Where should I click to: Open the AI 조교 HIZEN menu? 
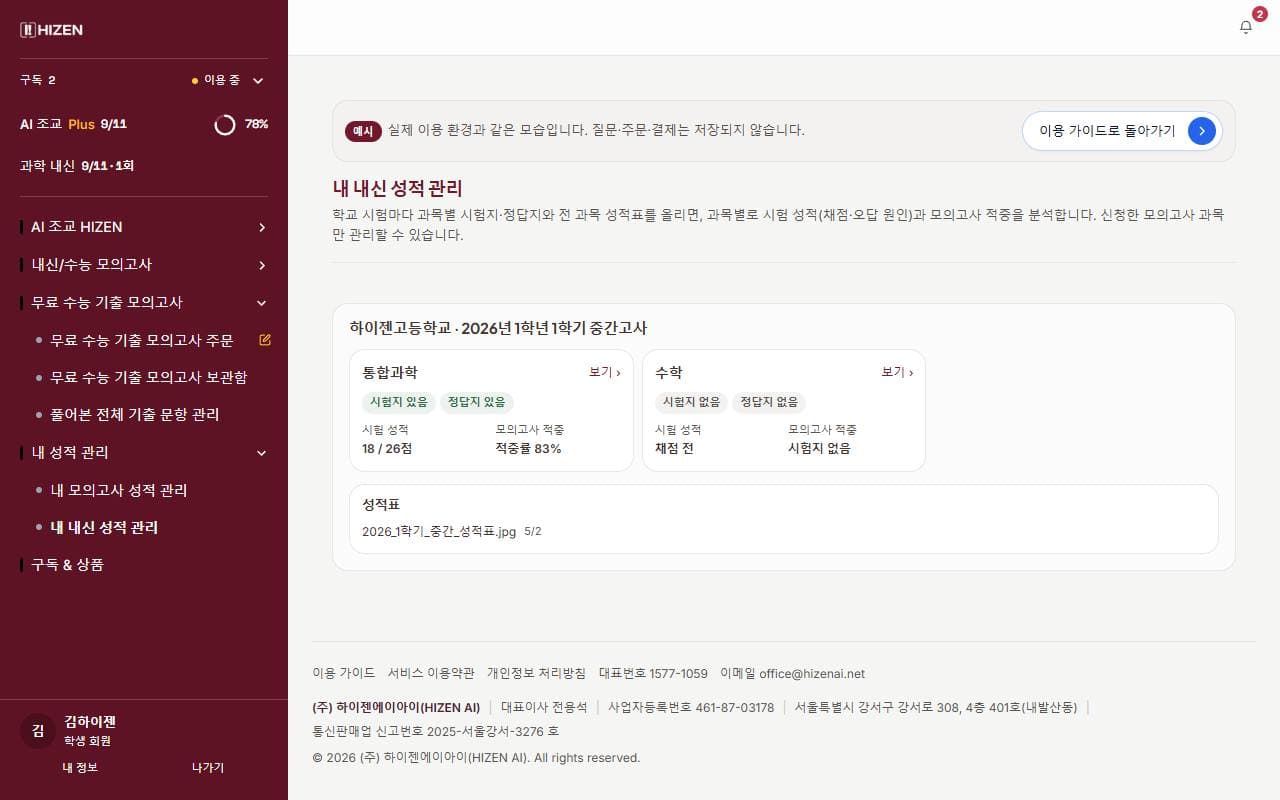click(144, 227)
